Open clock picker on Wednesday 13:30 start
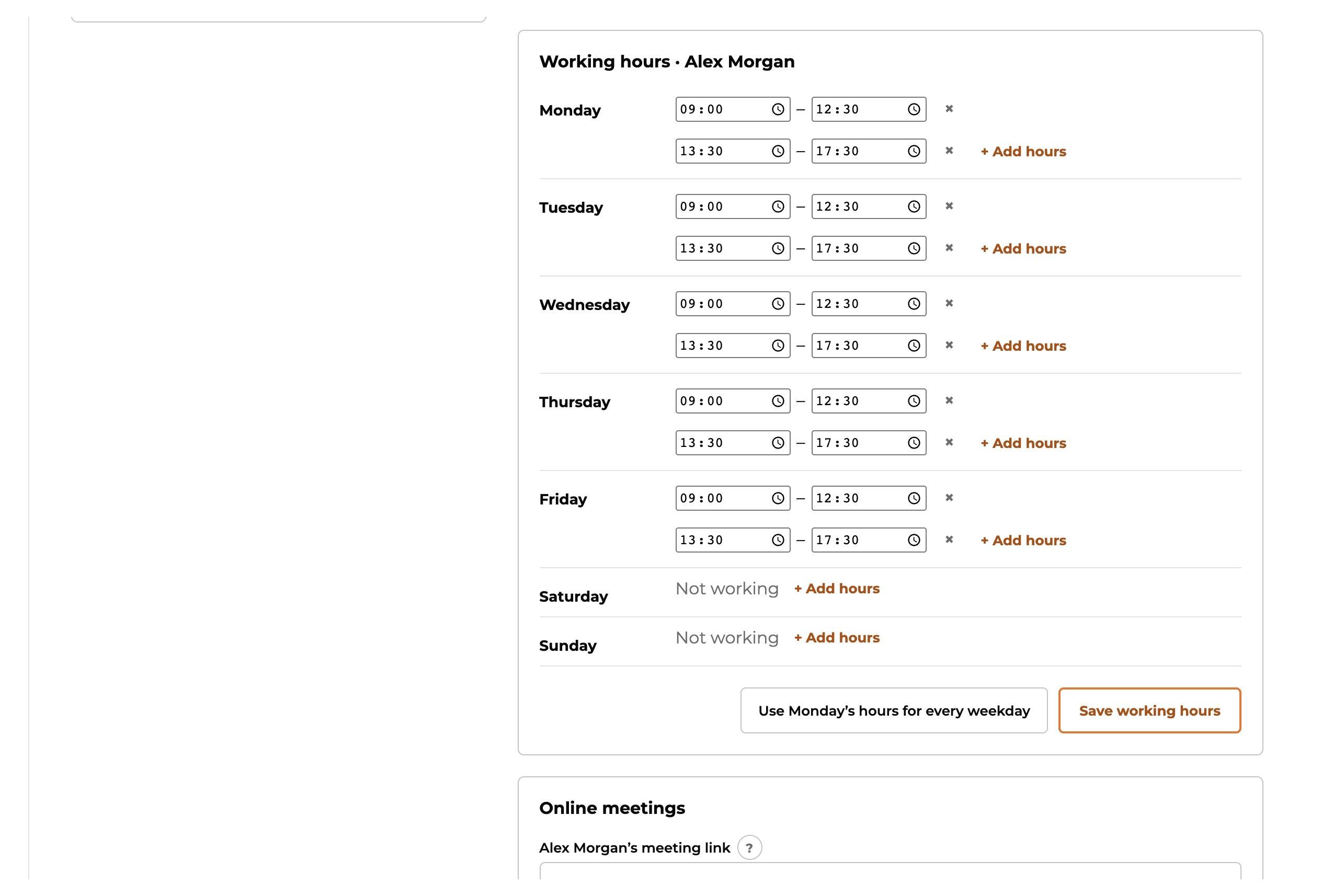1322x896 pixels. (x=778, y=346)
